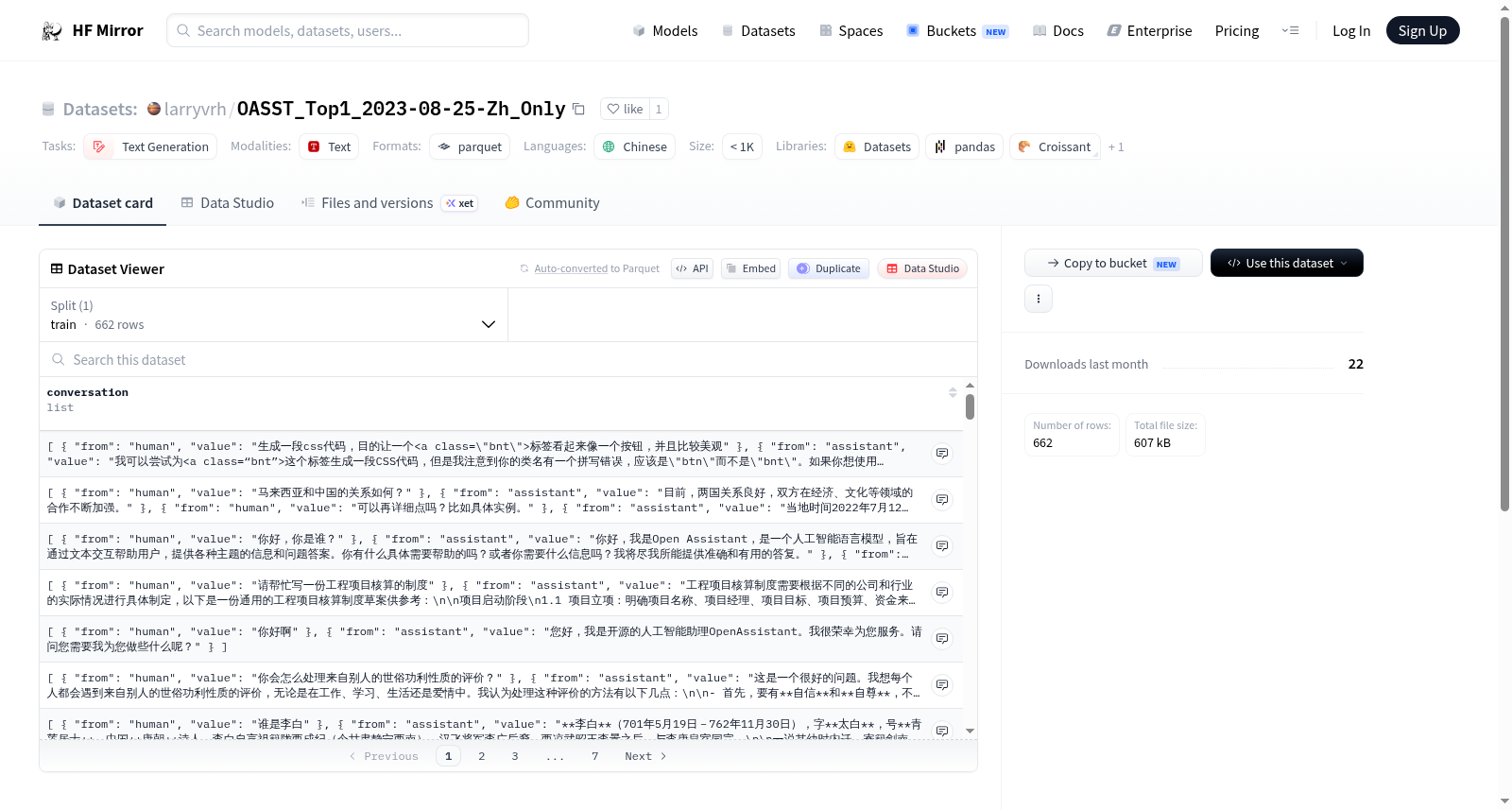Image resolution: width=1512 pixels, height=810 pixels.
Task: Copy dataset name with the copy icon
Action: point(578,109)
